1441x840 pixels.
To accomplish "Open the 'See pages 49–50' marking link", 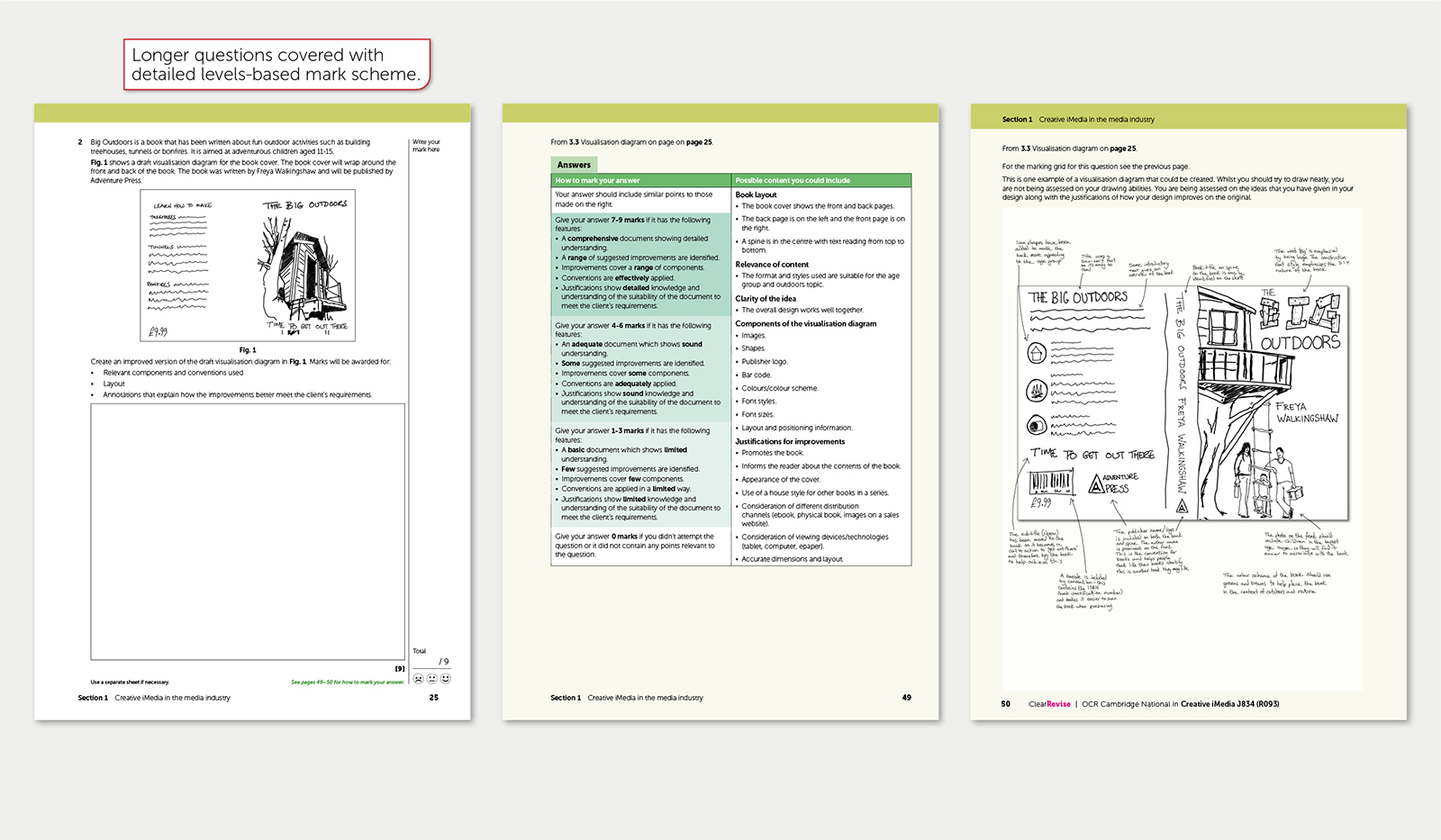I will tap(348, 682).
